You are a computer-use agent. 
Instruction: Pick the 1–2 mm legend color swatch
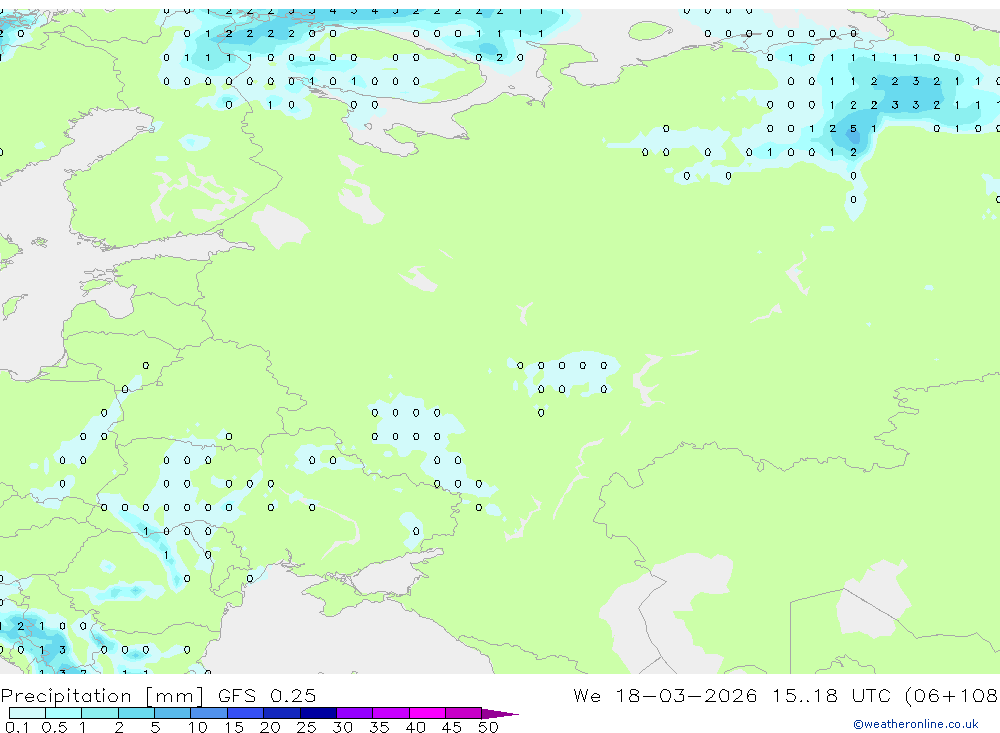100,713
